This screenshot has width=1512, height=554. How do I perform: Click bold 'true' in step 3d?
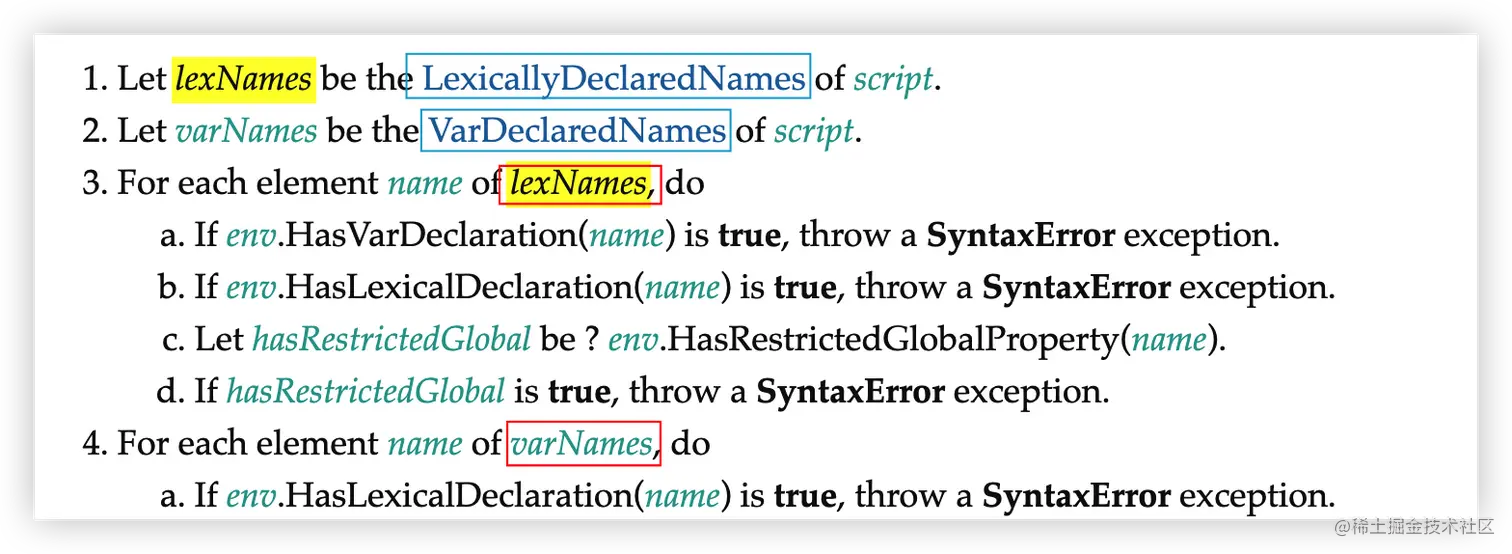coord(580,392)
